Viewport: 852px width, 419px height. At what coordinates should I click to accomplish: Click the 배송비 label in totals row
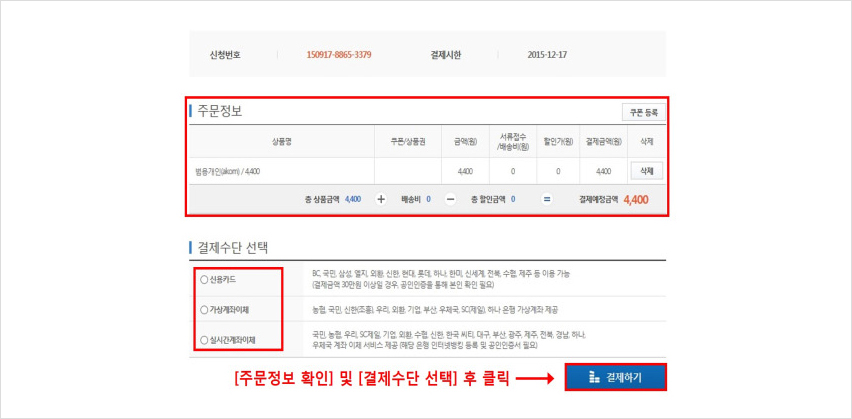click(x=411, y=199)
